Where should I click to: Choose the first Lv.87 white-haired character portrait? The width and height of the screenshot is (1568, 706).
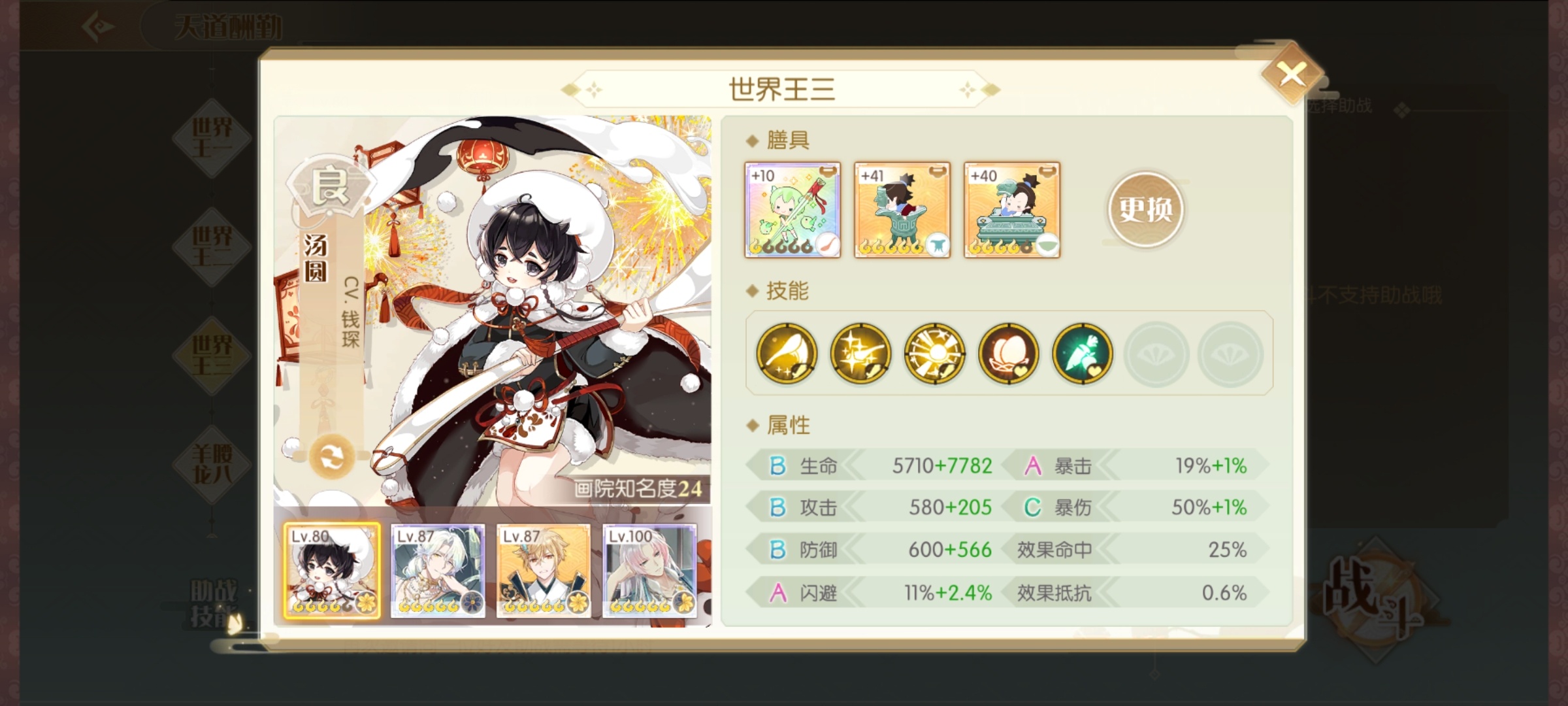coord(438,571)
